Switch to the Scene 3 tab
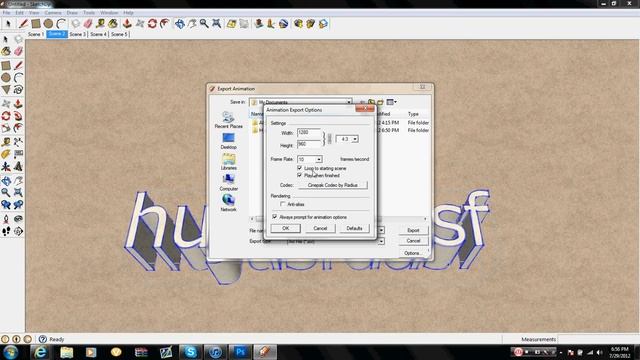This screenshot has height=360, width=640. 78,34
